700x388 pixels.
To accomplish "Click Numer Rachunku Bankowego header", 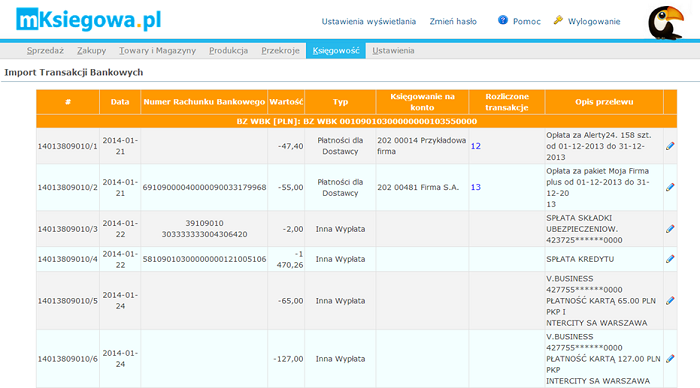I will (x=204, y=102).
